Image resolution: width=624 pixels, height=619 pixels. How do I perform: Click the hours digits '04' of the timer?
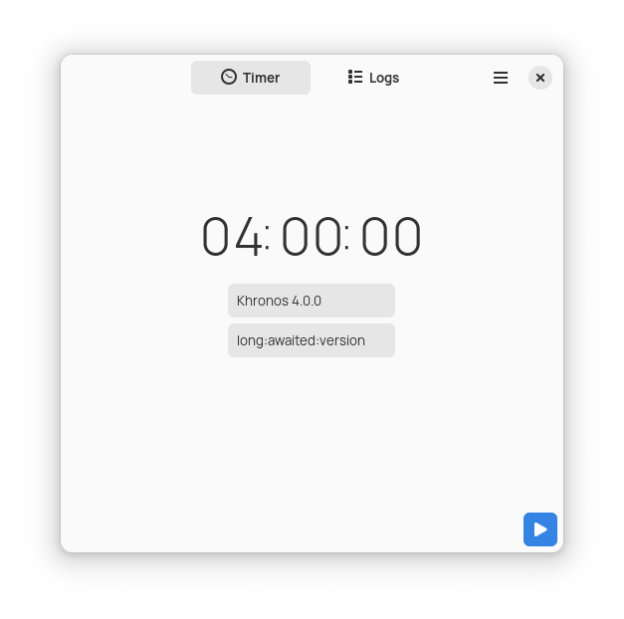tap(232, 236)
